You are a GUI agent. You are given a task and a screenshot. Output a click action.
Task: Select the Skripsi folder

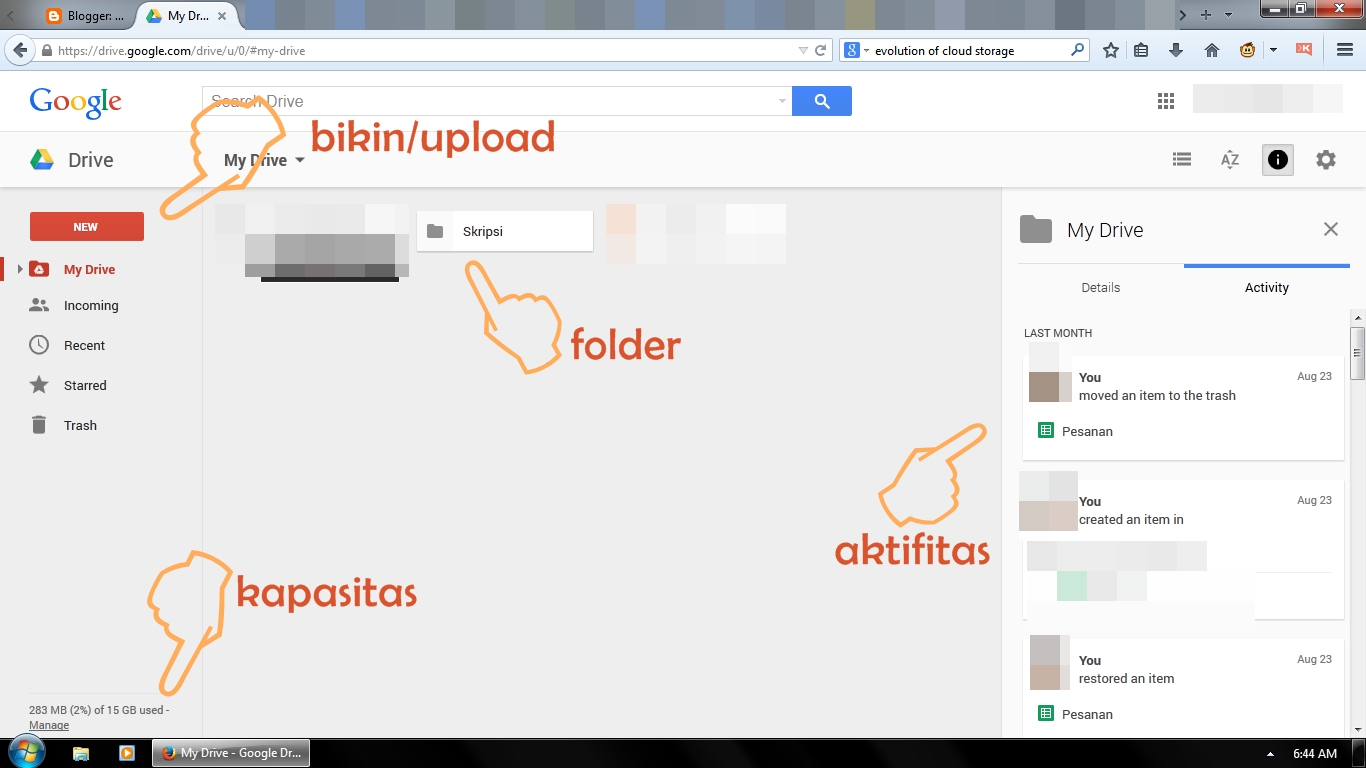pyautogui.click(x=505, y=232)
